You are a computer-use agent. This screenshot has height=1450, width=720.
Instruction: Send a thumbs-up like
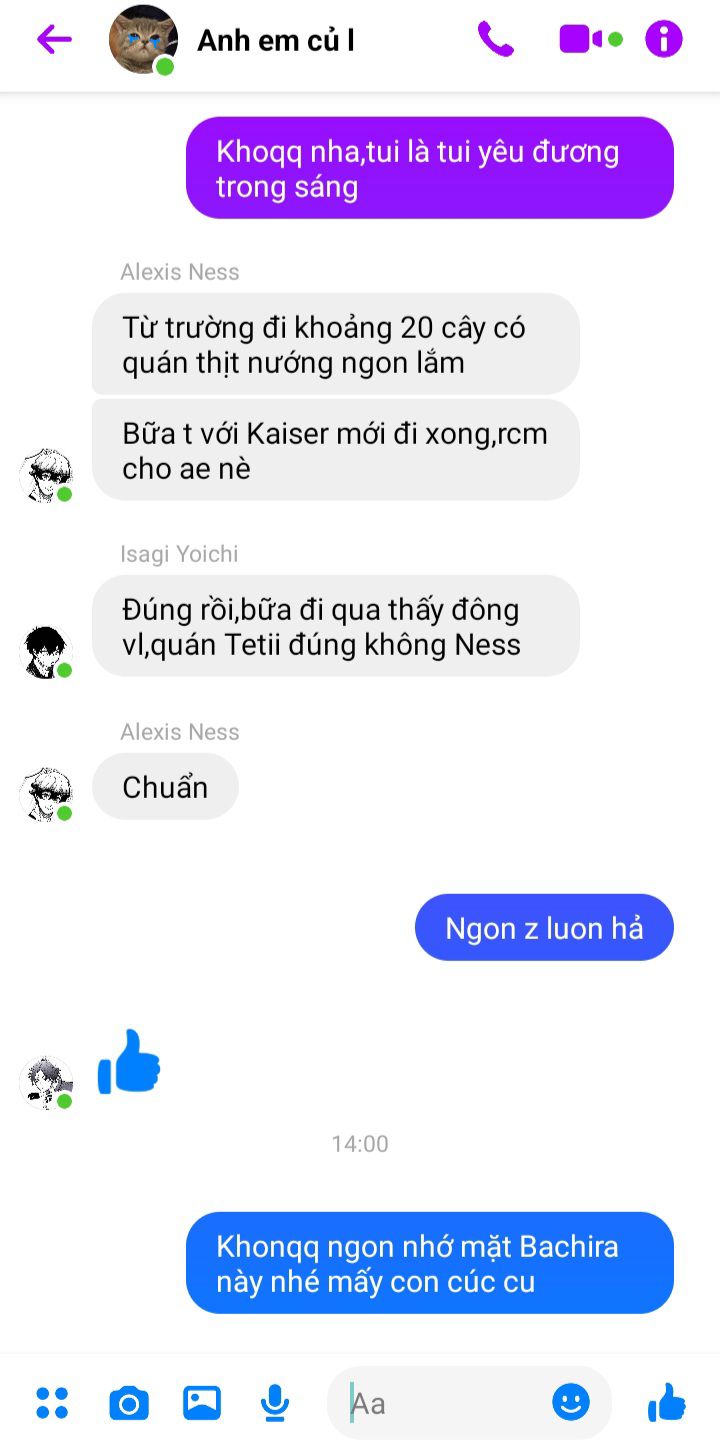point(667,1403)
